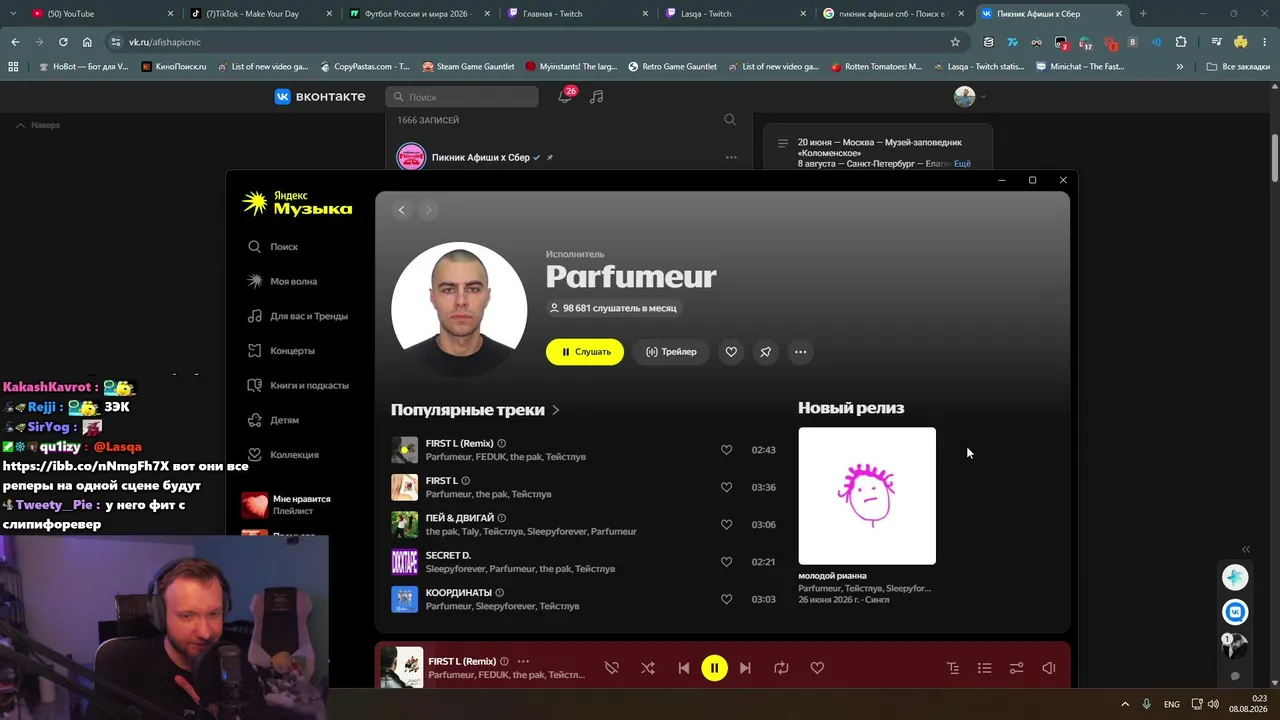Expand VK pinned text via Ещё link
Image resolution: width=1280 pixels, height=720 pixels.
pos(962,163)
